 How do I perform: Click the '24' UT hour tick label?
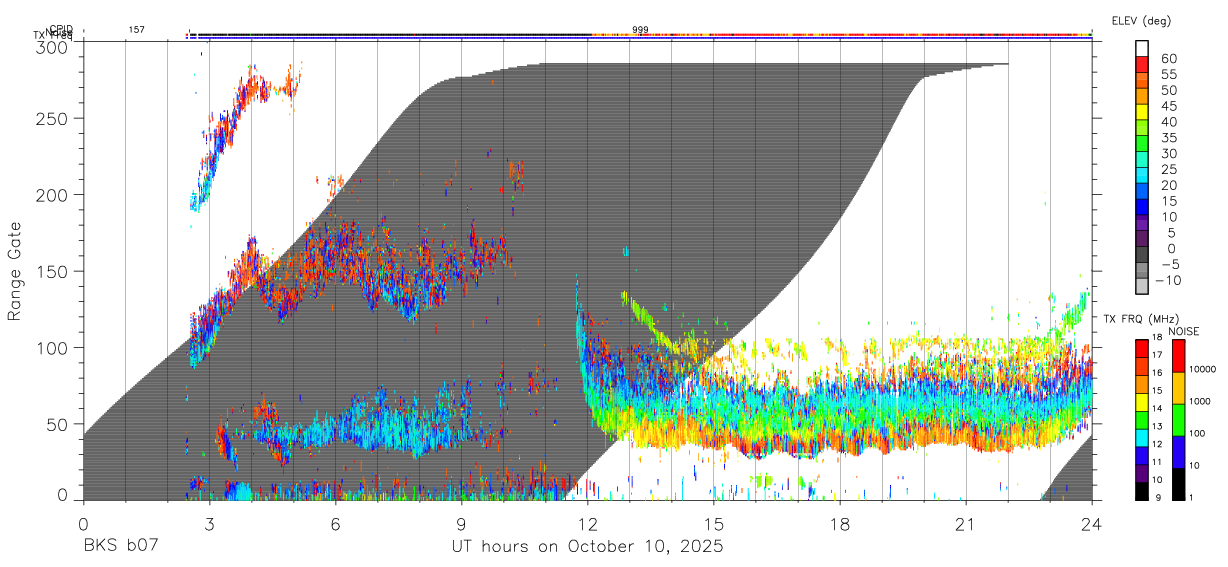click(x=1092, y=524)
